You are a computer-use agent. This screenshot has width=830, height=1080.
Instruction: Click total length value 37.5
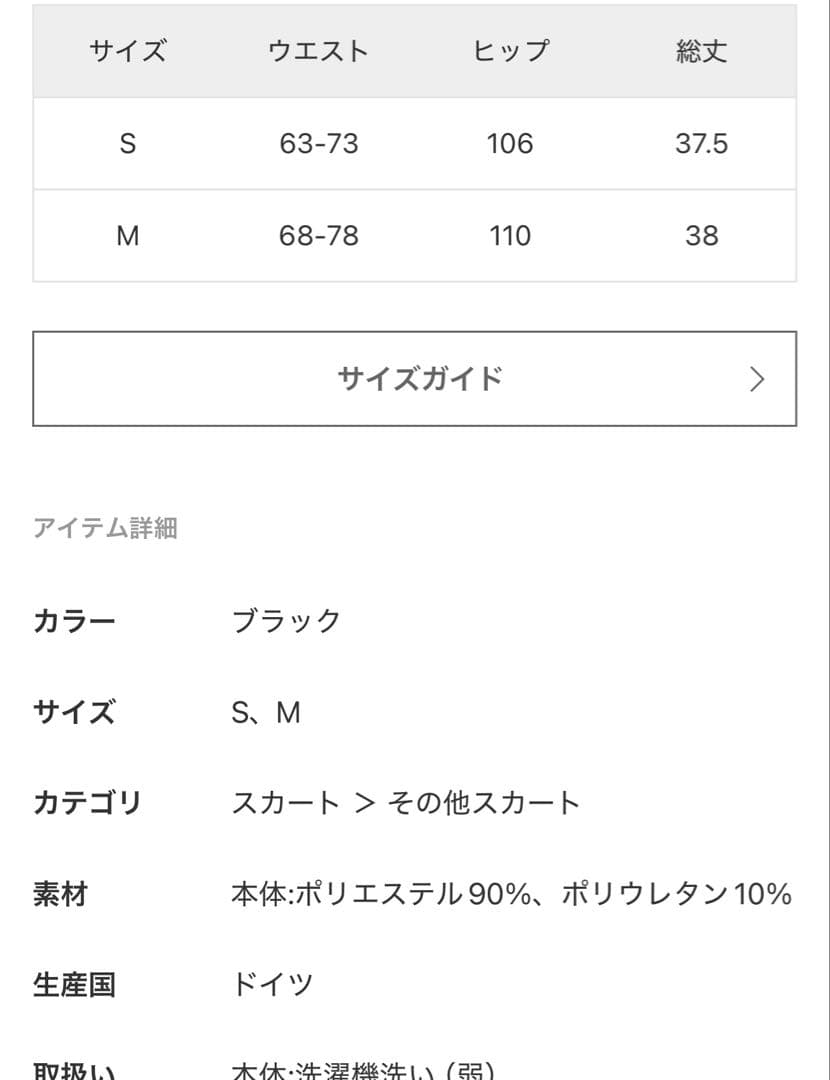click(x=701, y=144)
